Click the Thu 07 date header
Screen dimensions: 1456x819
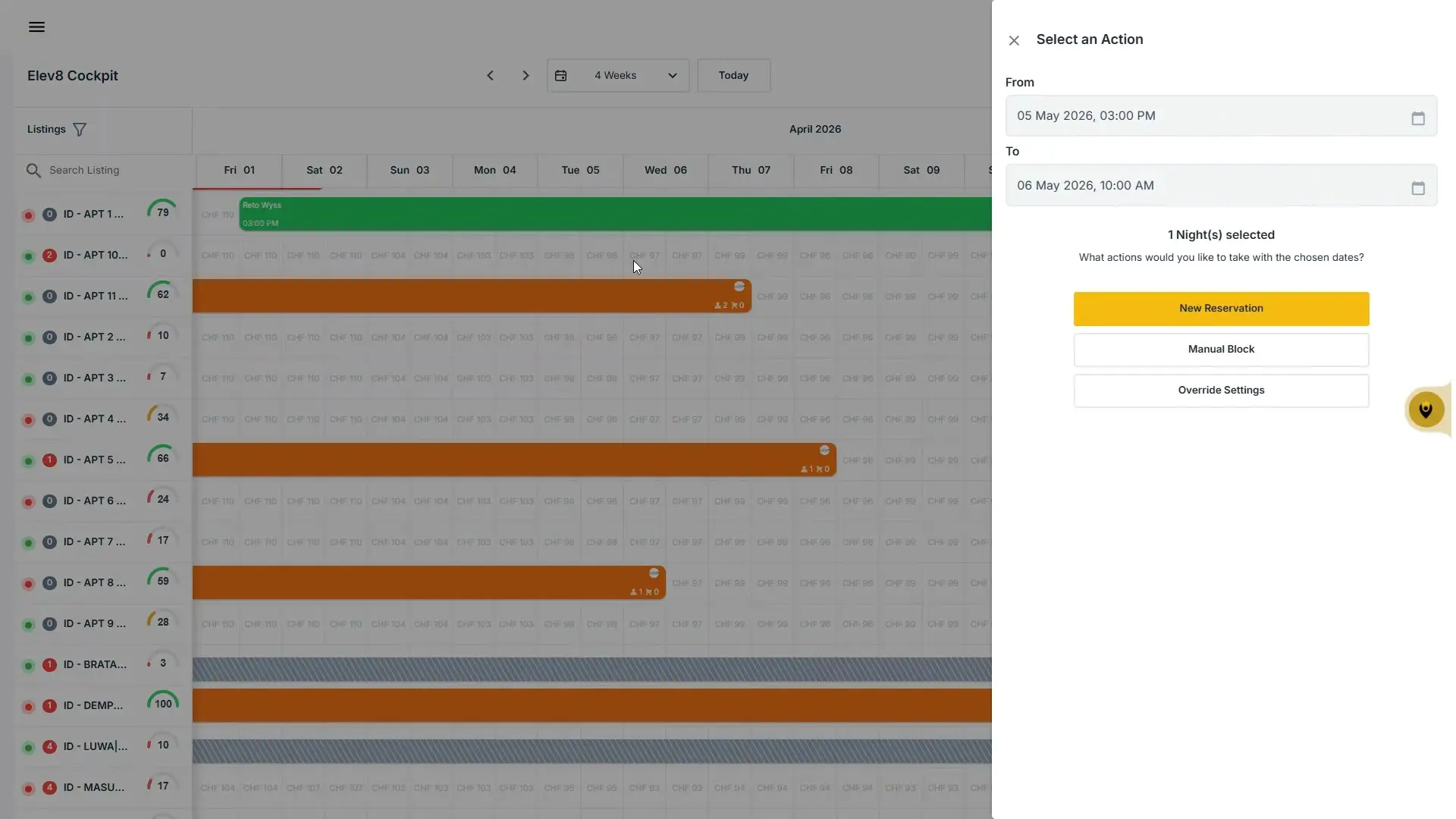(751, 171)
